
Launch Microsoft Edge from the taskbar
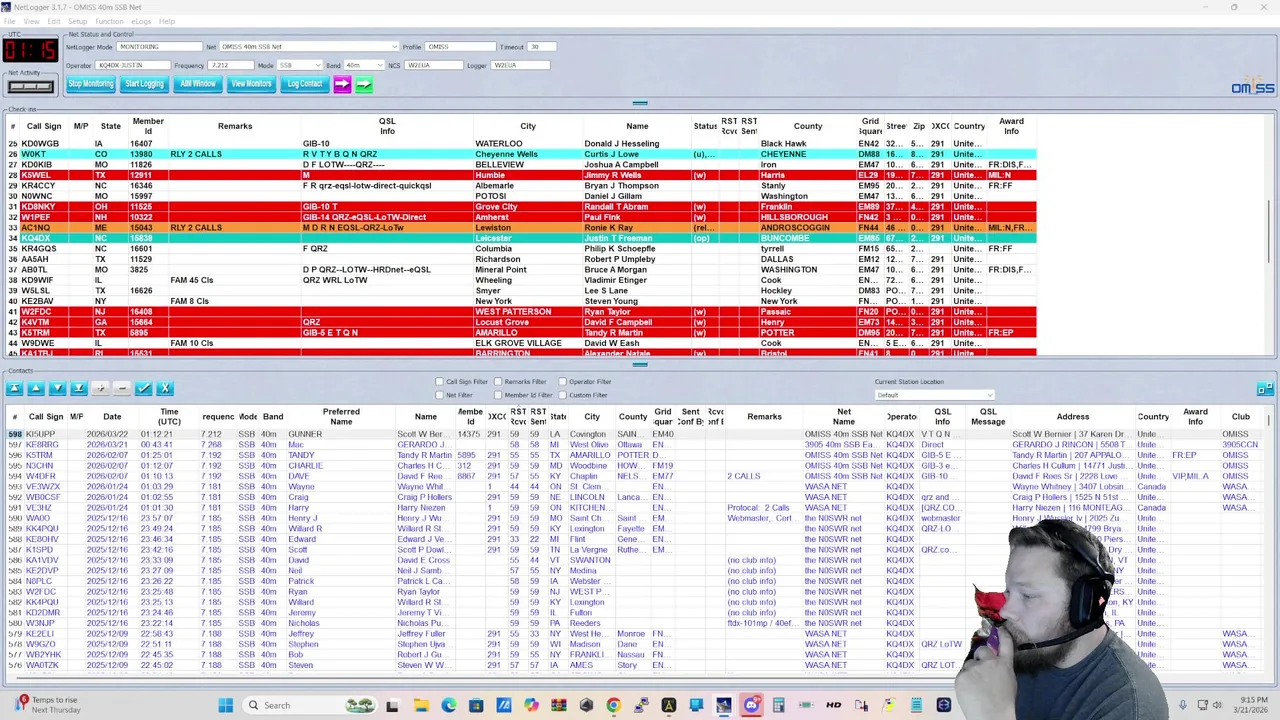(x=449, y=705)
